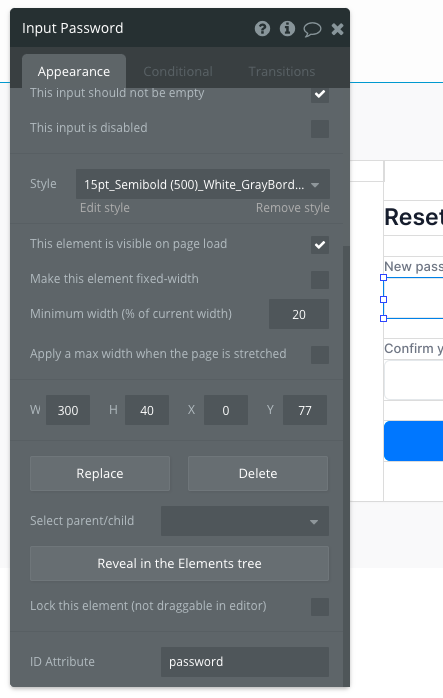
Task: Open the help question mark icon
Action: coord(262,29)
